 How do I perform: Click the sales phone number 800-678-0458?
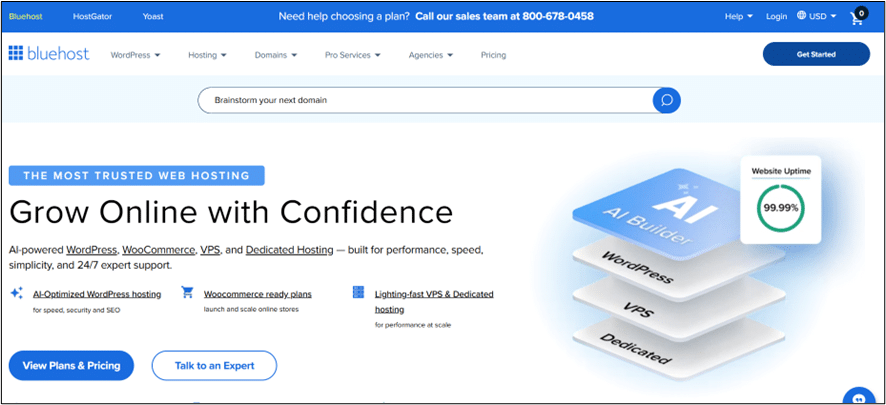(x=558, y=16)
